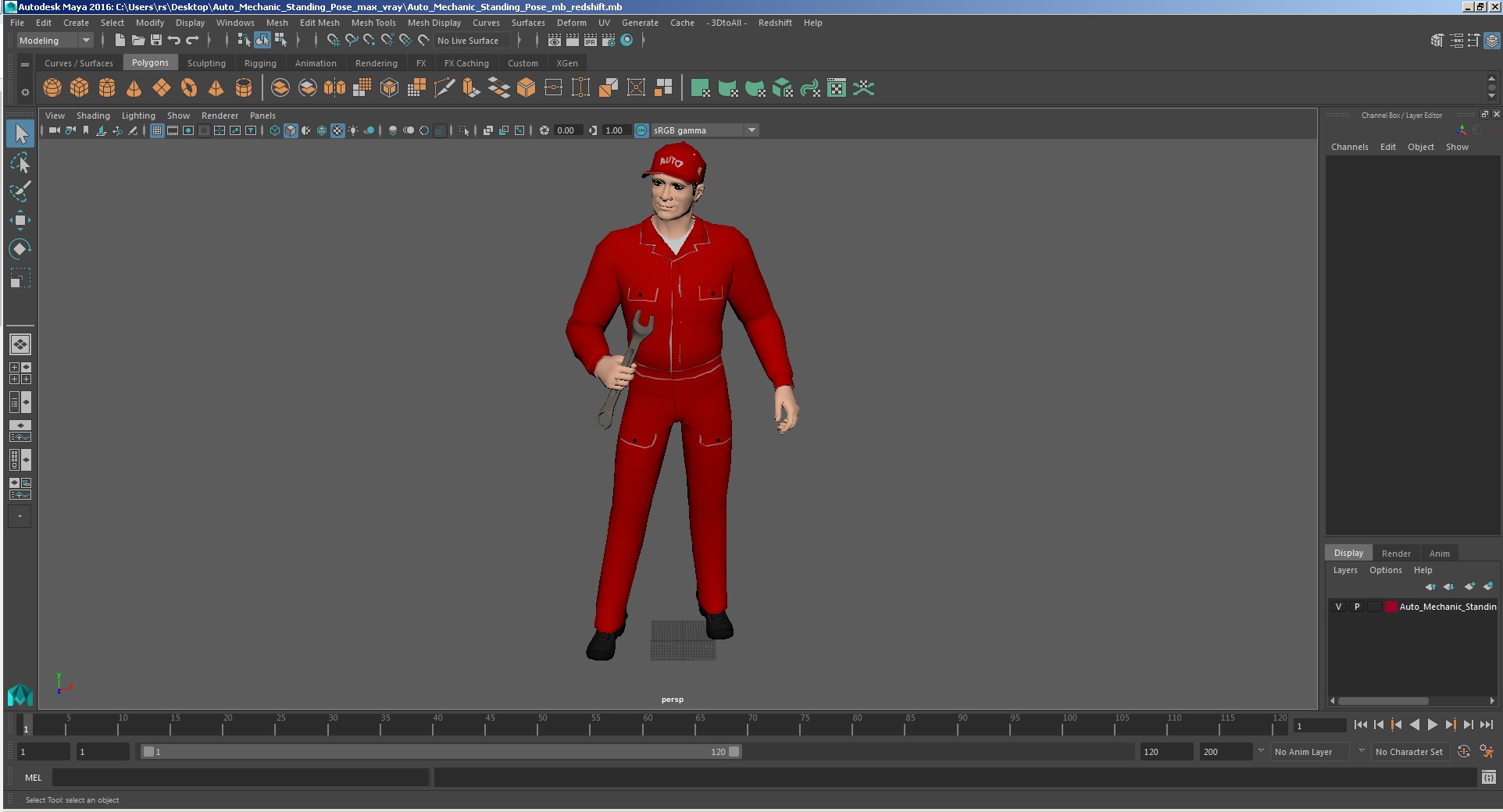Create a polygon pyramid from shelf
1503x812 pixels.
coord(216,88)
